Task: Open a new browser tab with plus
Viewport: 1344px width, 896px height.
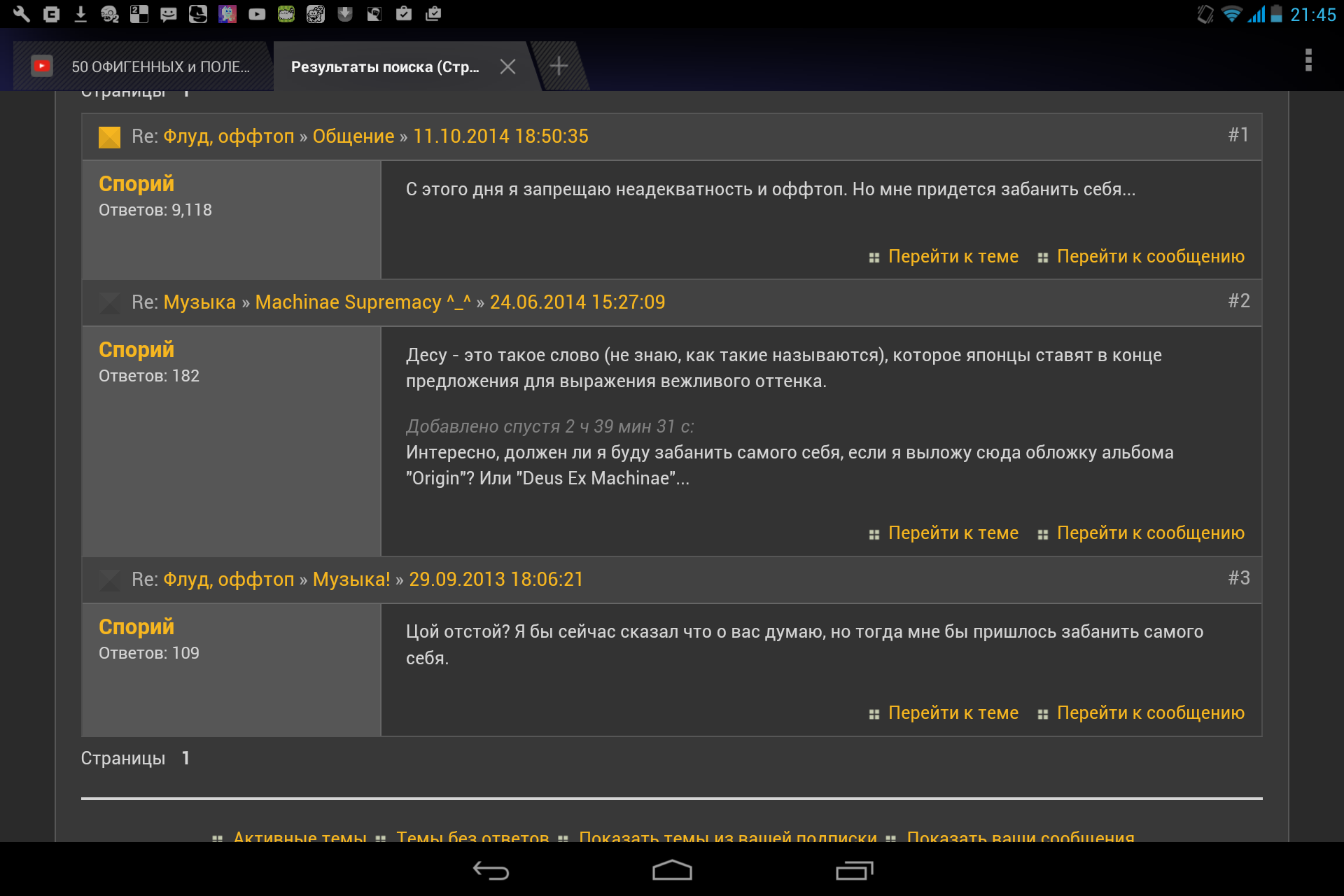Action: [559, 66]
